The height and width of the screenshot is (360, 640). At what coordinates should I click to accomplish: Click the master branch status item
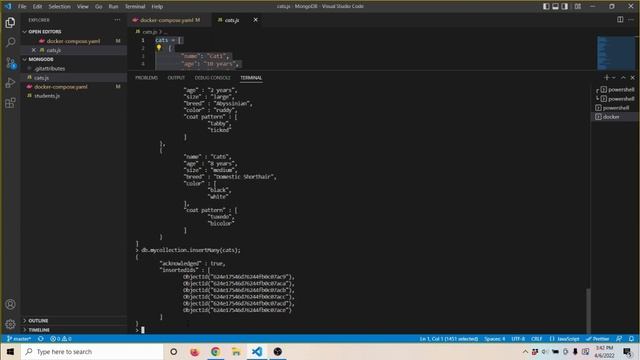click(19, 339)
